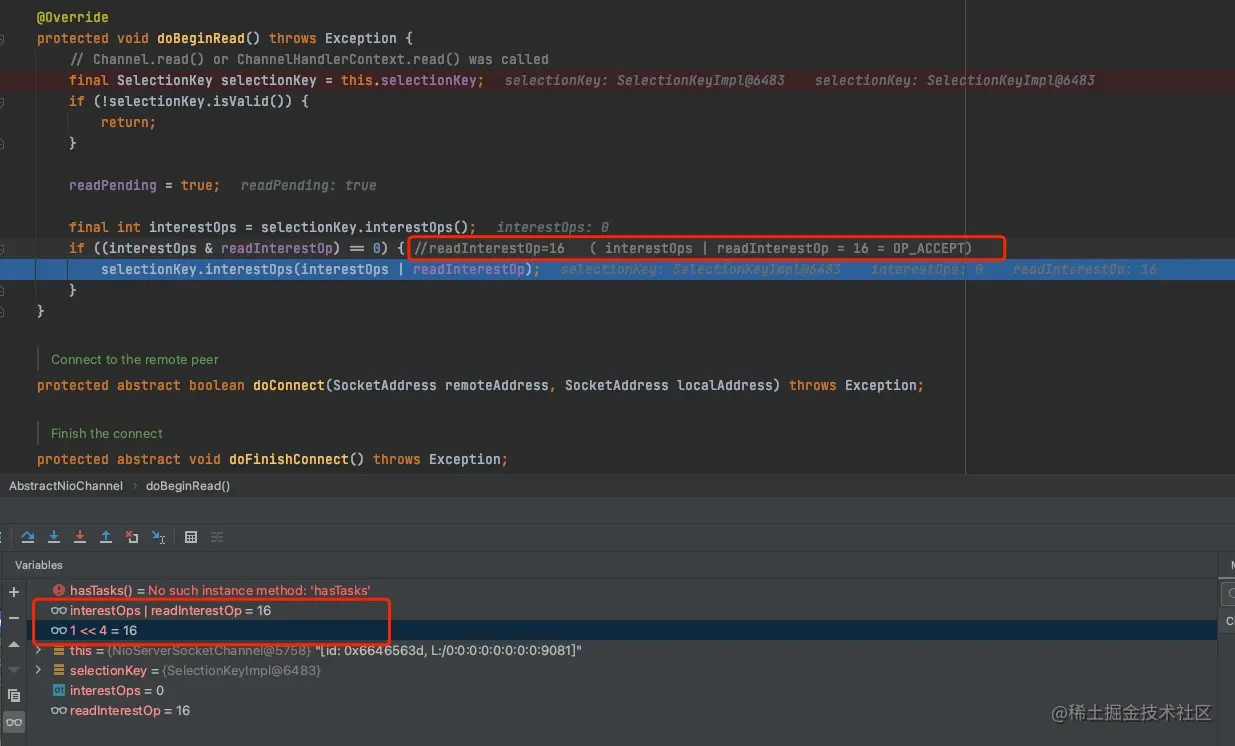Open the doBeginRead() breadcrumb
1235x746 pixels.
pyautogui.click(x=188, y=486)
